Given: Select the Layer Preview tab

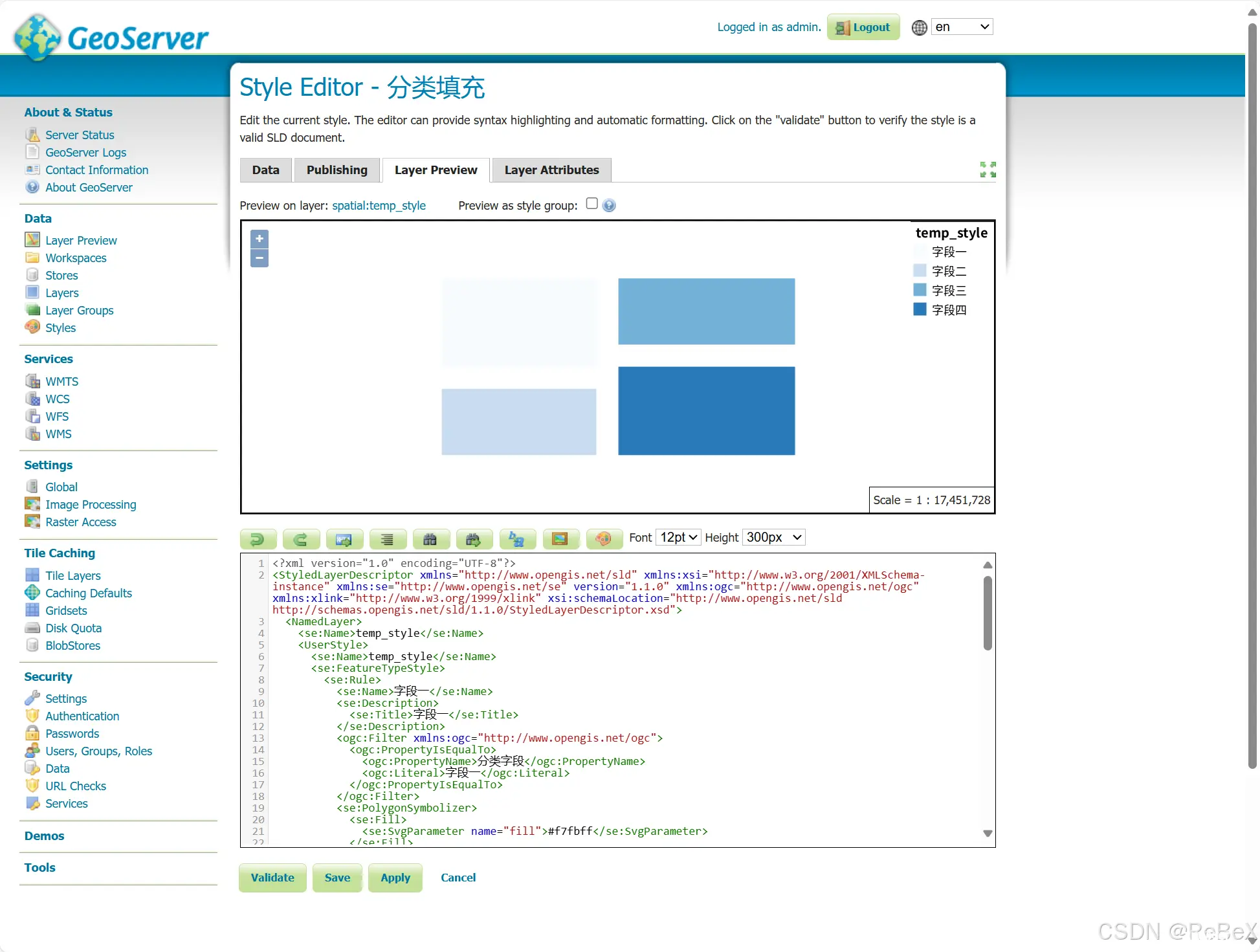Looking at the screenshot, I should click(x=435, y=169).
